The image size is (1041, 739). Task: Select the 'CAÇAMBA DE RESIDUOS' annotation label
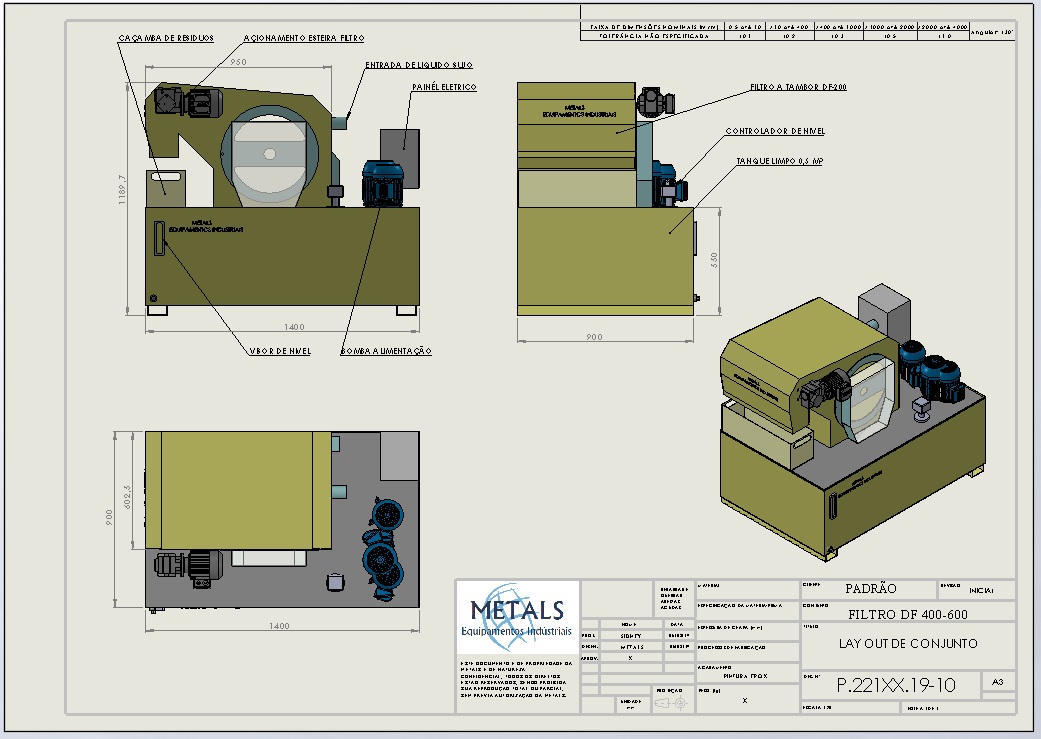pos(166,39)
